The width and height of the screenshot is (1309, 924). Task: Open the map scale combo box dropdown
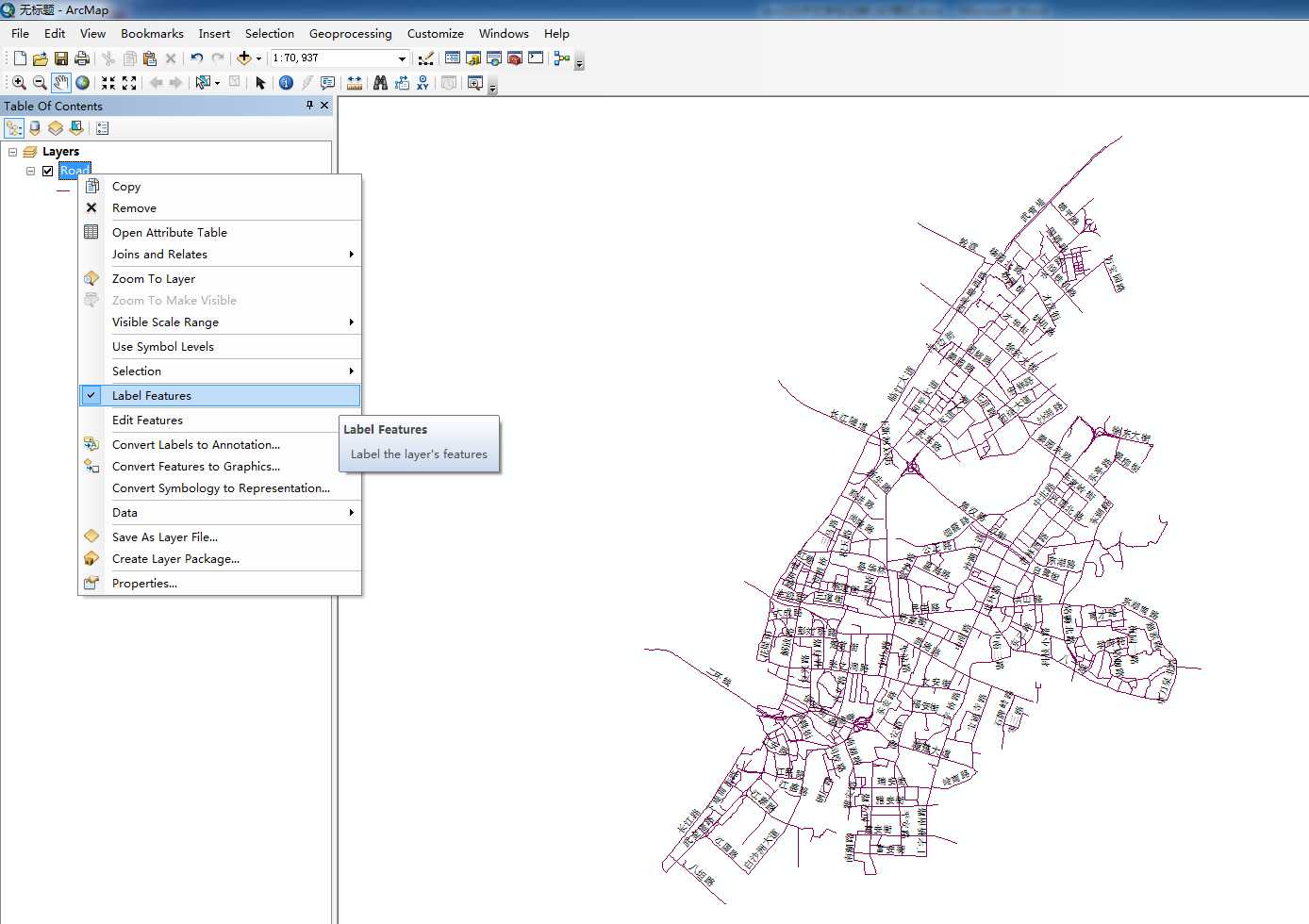click(x=402, y=58)
